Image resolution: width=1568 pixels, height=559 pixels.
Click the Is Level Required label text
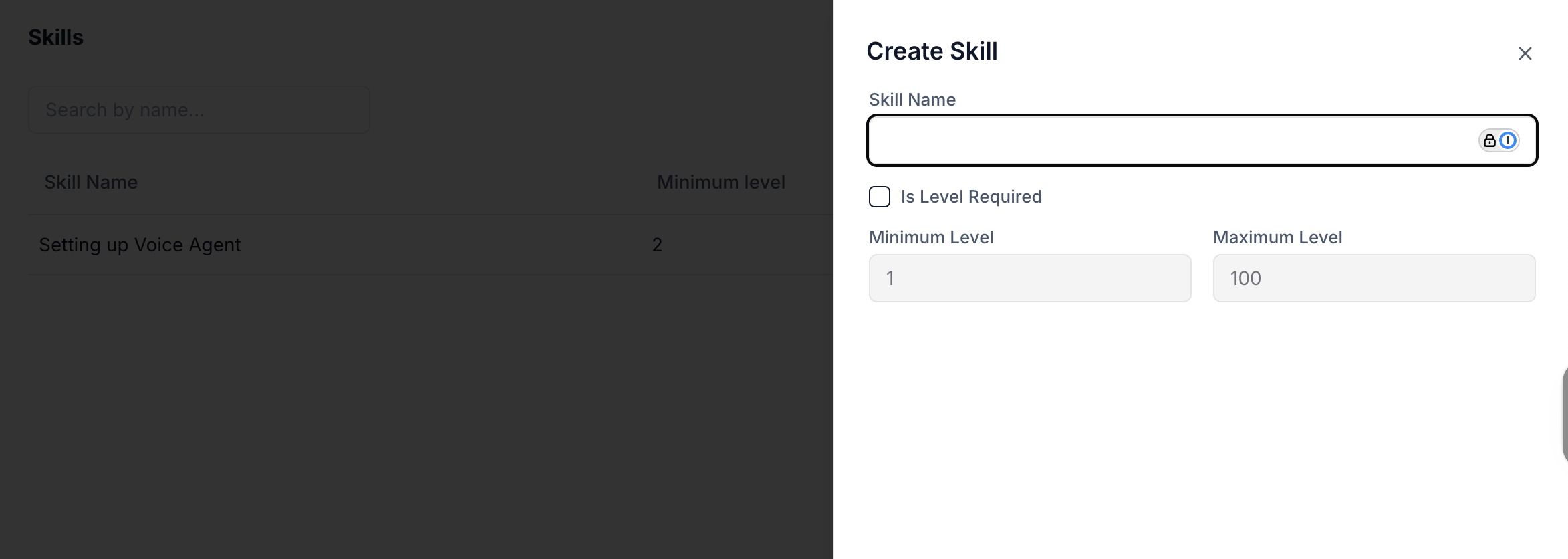[x=971, y=197]
